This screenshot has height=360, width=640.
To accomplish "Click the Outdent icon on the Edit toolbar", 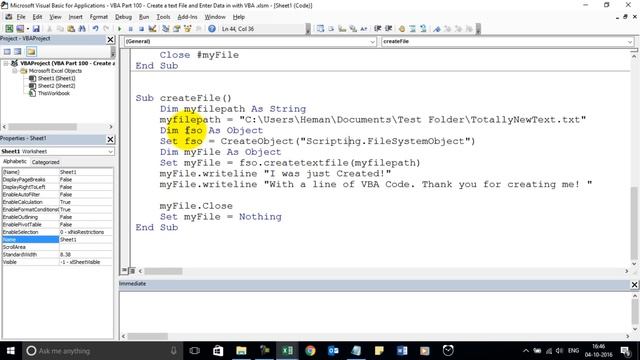I will coord(388,29).
